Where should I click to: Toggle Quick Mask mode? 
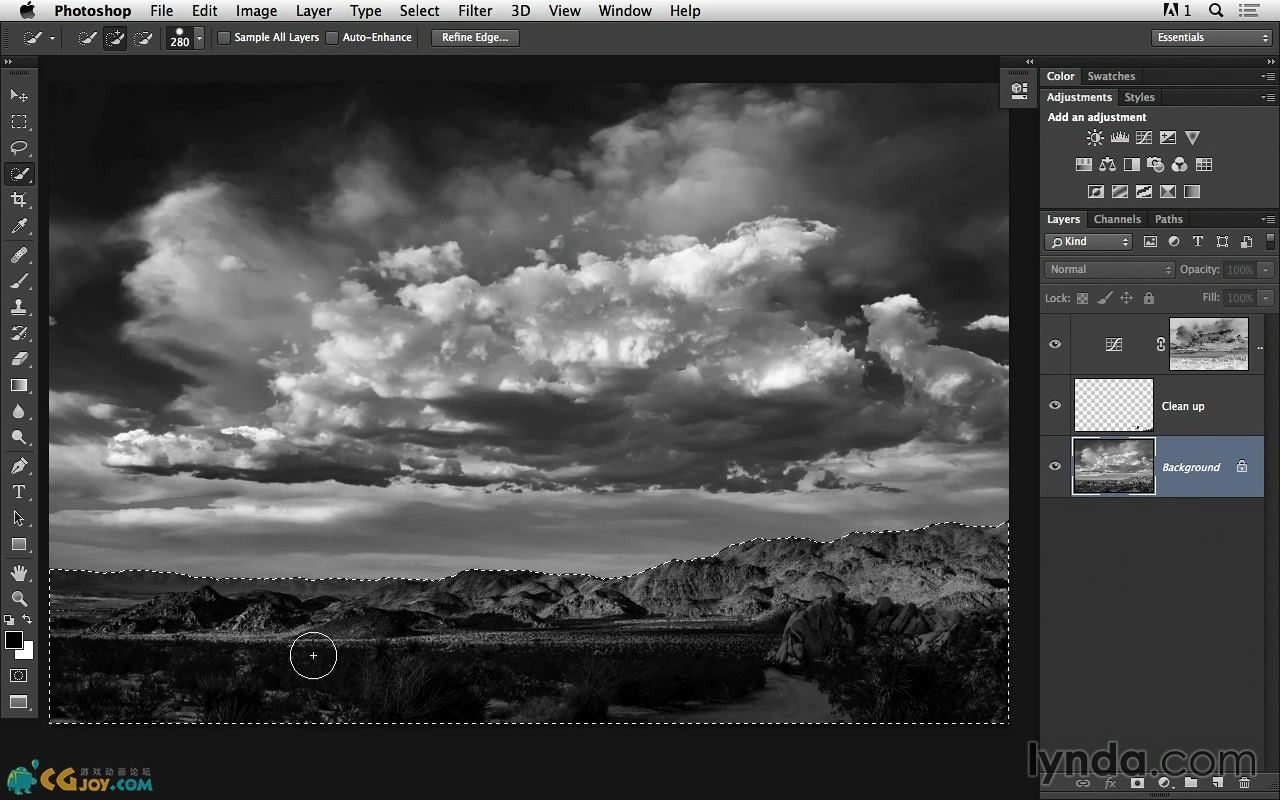[19, 676]
